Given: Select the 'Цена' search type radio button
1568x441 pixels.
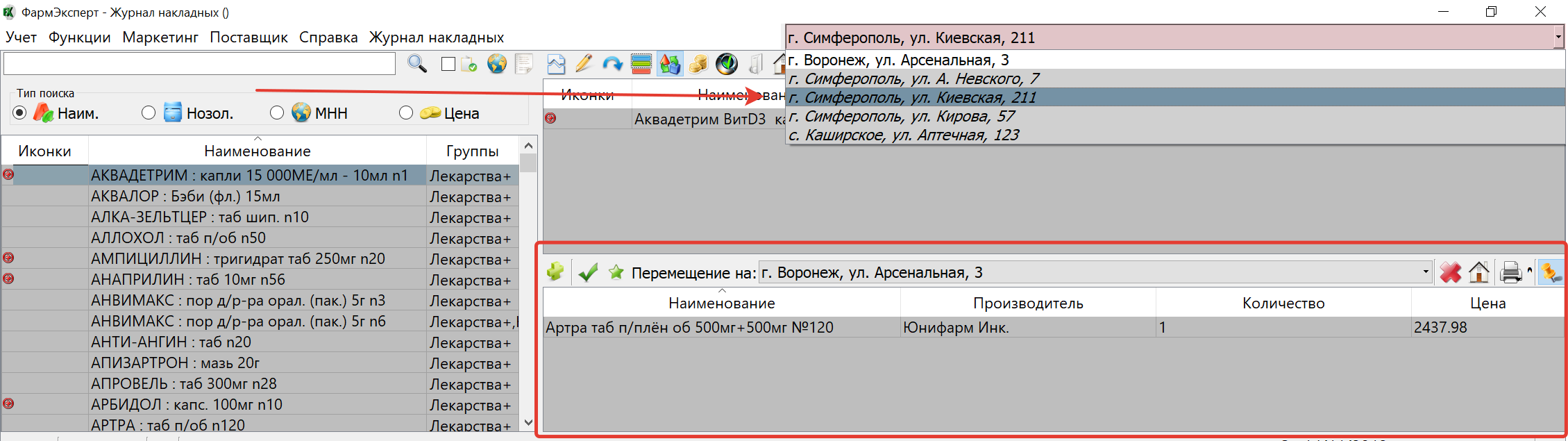Looking at the screenshot, I should pos(406,113).
